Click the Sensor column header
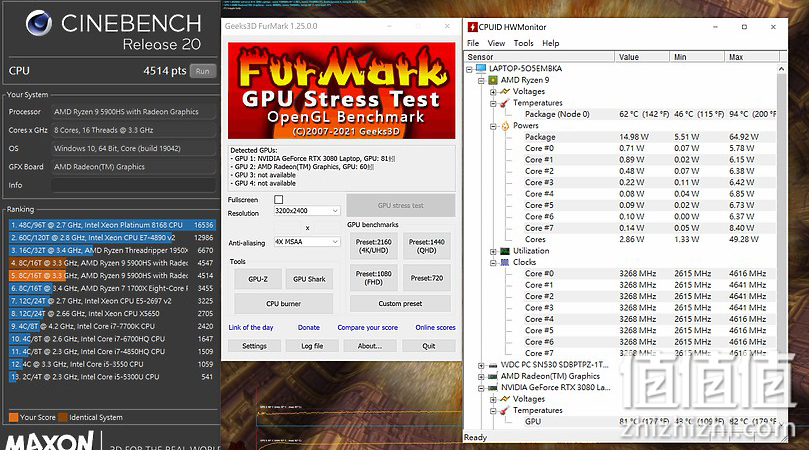The width and height of the screenshot is (809, 450). 540,57
